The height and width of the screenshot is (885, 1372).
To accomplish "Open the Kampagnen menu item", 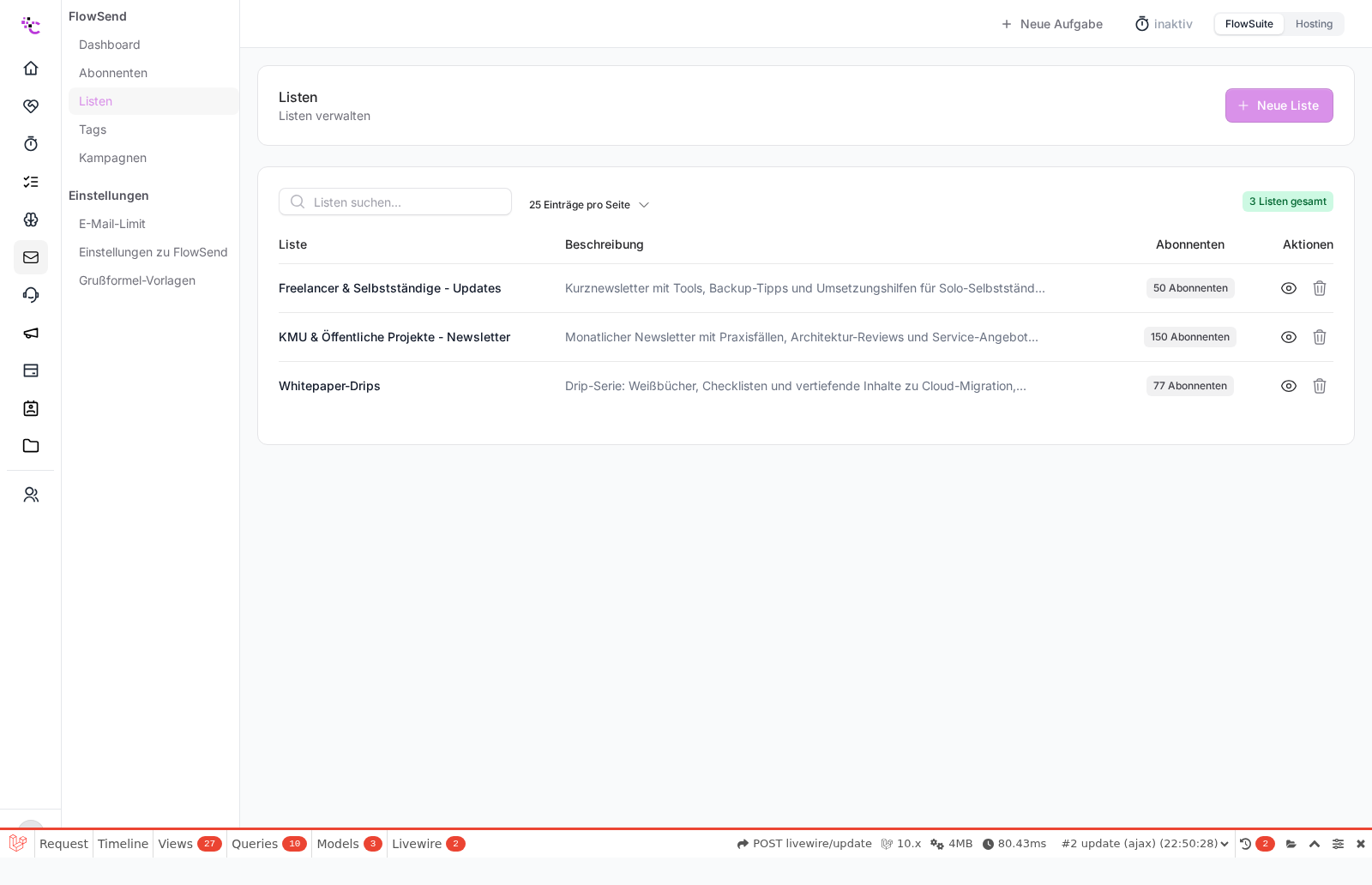I will click(x=112, y=158).
